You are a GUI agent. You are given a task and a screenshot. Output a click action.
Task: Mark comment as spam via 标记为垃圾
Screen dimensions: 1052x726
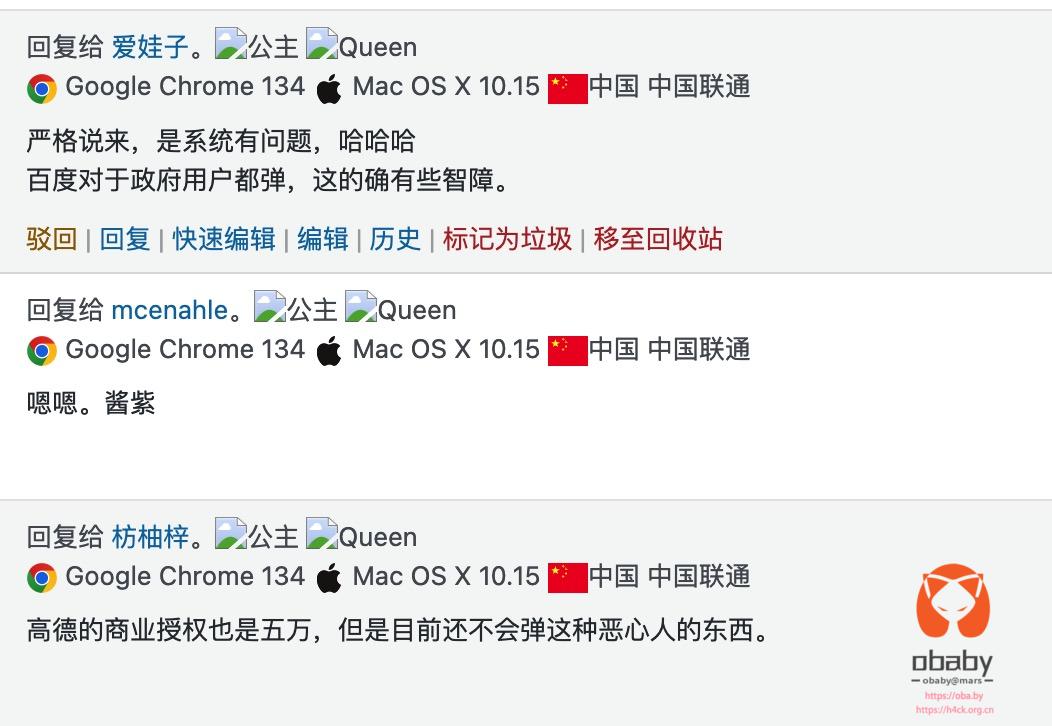tap(507, 239)
